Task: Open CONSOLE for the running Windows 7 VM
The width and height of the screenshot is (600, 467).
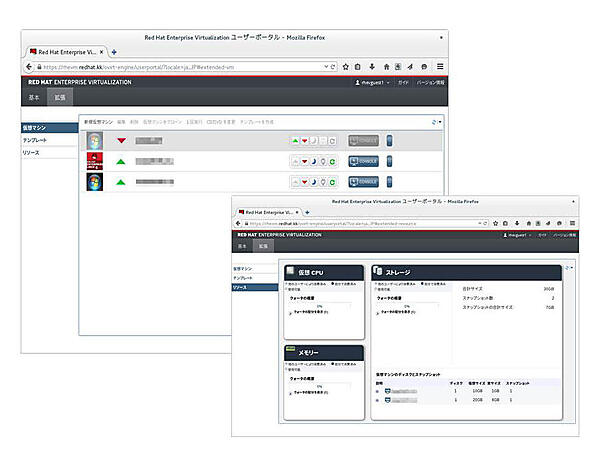Action: (364, 182)
